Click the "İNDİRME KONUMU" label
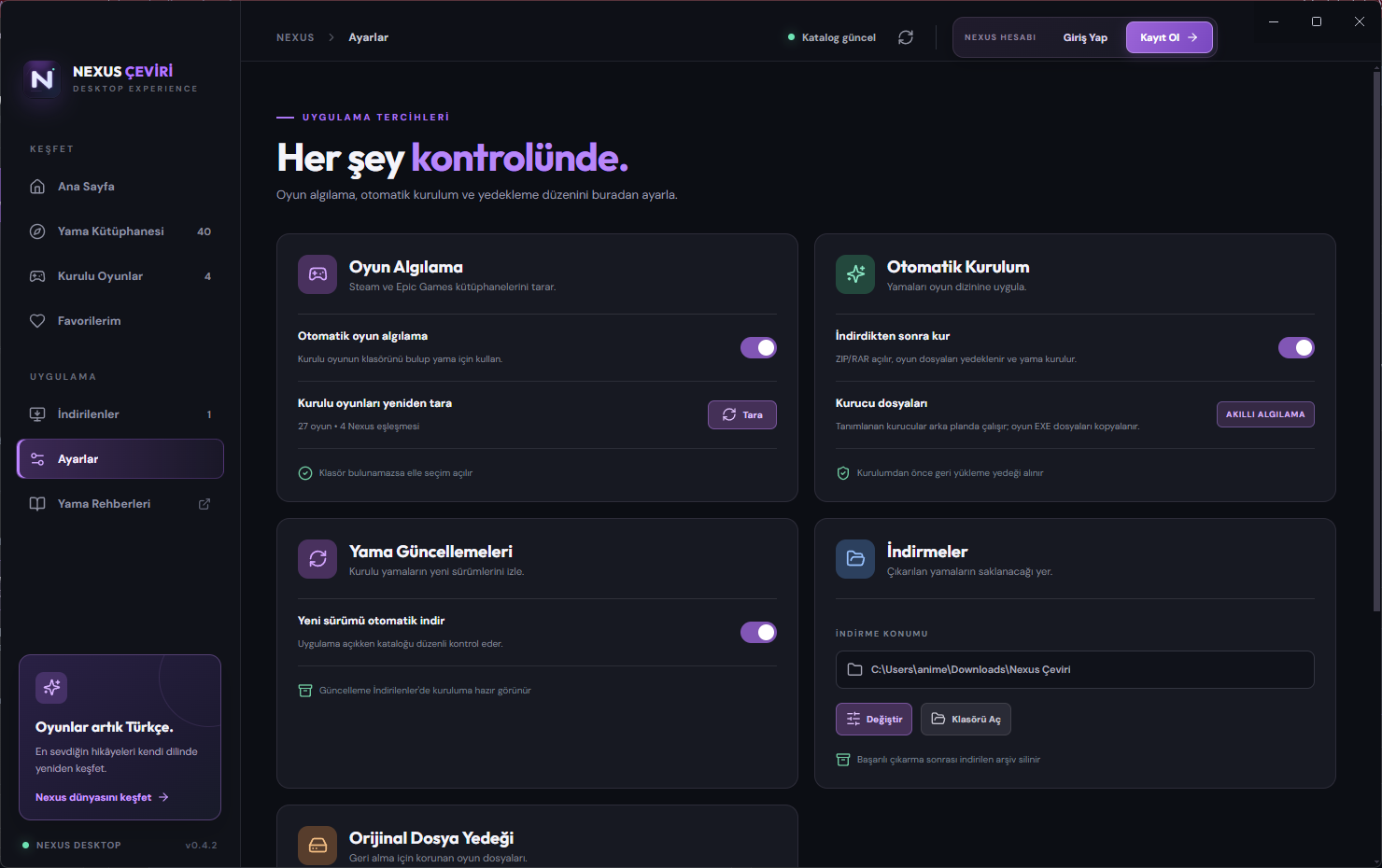The width and height of the screenshot is (1382, 868). point(881,634)
